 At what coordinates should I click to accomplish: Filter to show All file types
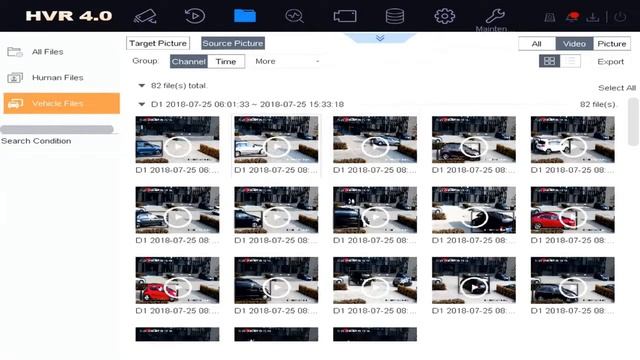pos(537,44)
